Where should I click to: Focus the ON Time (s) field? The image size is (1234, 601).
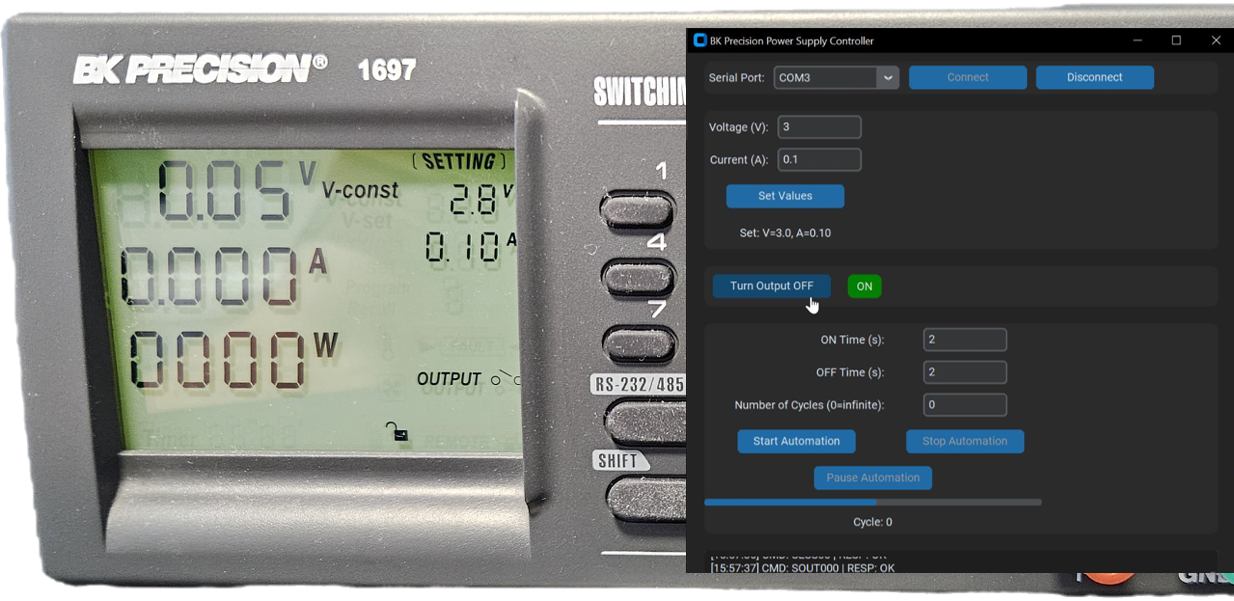coord(965,340)
